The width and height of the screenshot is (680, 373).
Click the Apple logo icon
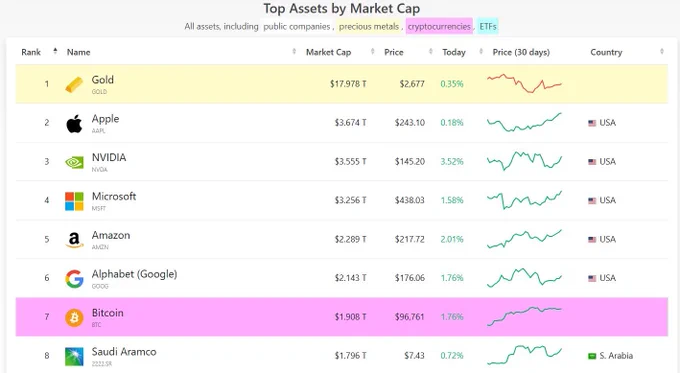[74, 124]
